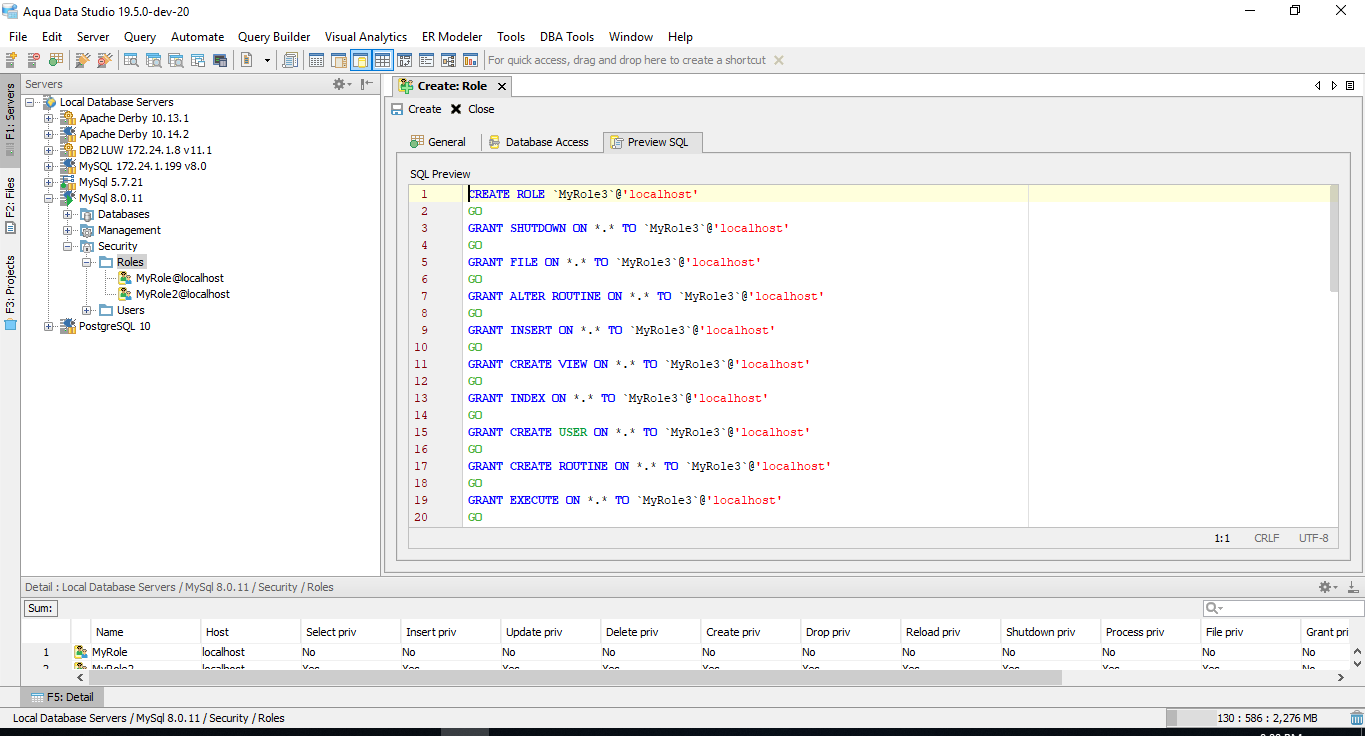Click the Security folder icon in the tree
The image size is (1365, 736).
[x=87, y=246]
